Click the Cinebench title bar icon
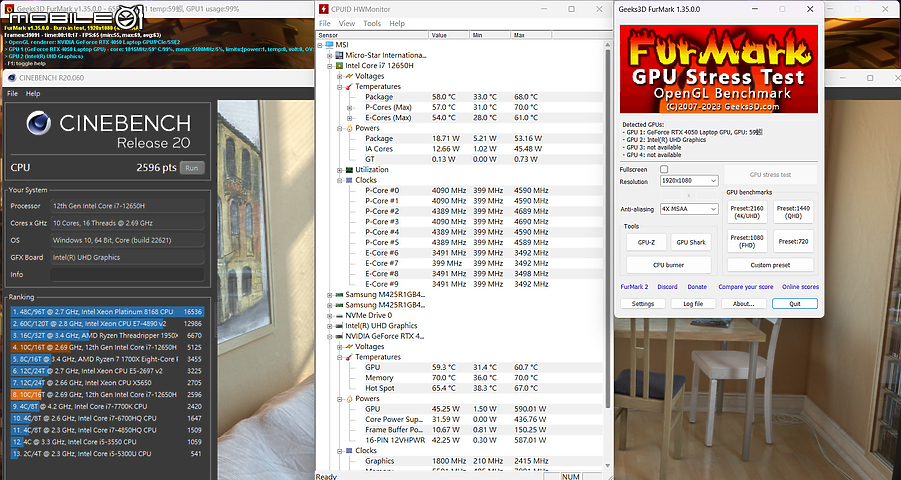Screen dimensions: 901x480 (11, 78)
